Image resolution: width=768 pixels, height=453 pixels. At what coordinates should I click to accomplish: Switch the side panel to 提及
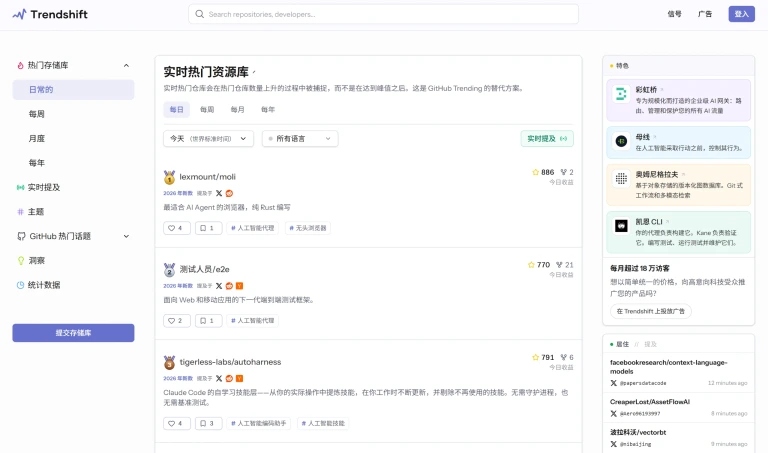[650, 344]
